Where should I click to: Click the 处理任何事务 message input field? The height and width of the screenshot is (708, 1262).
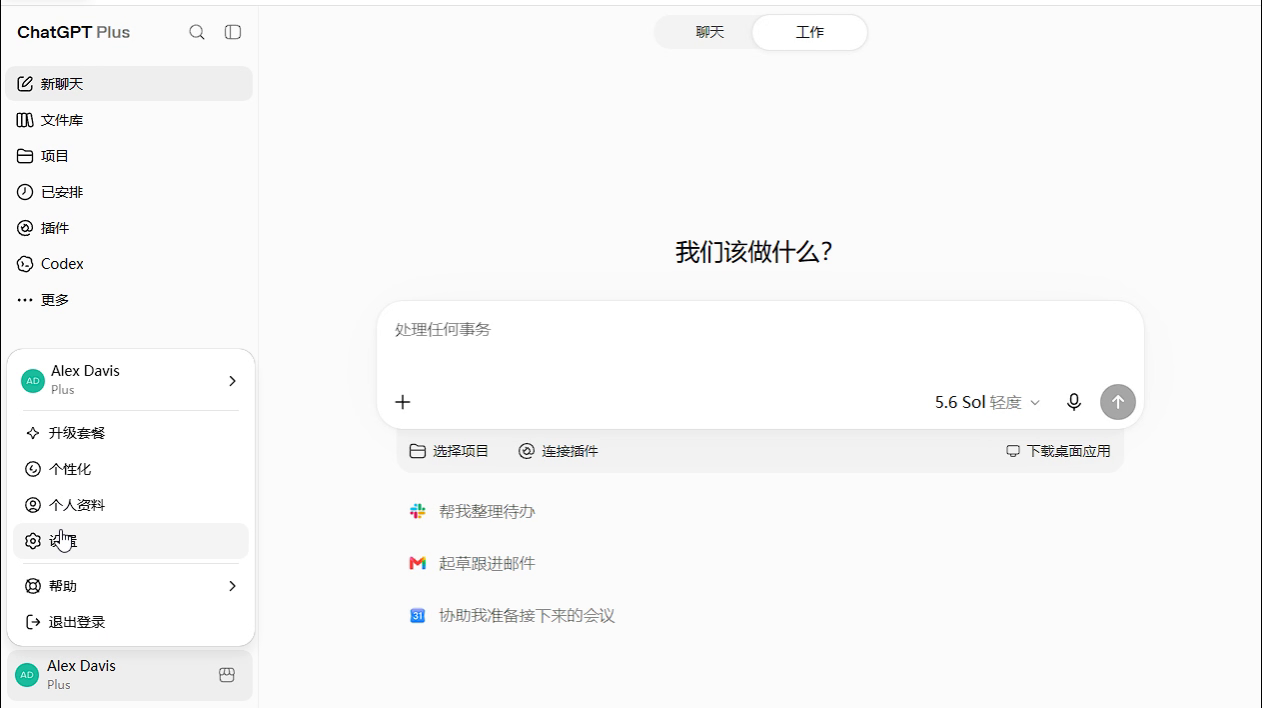click(760, 330)
